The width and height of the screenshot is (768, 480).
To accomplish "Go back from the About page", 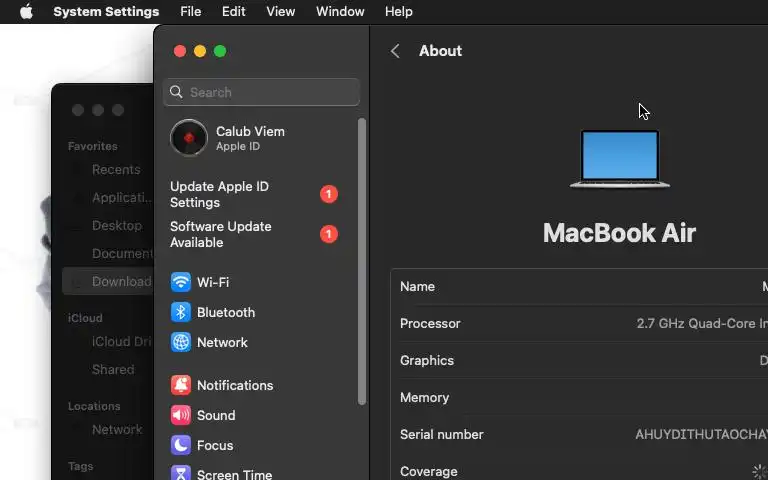I will point(395,51).
